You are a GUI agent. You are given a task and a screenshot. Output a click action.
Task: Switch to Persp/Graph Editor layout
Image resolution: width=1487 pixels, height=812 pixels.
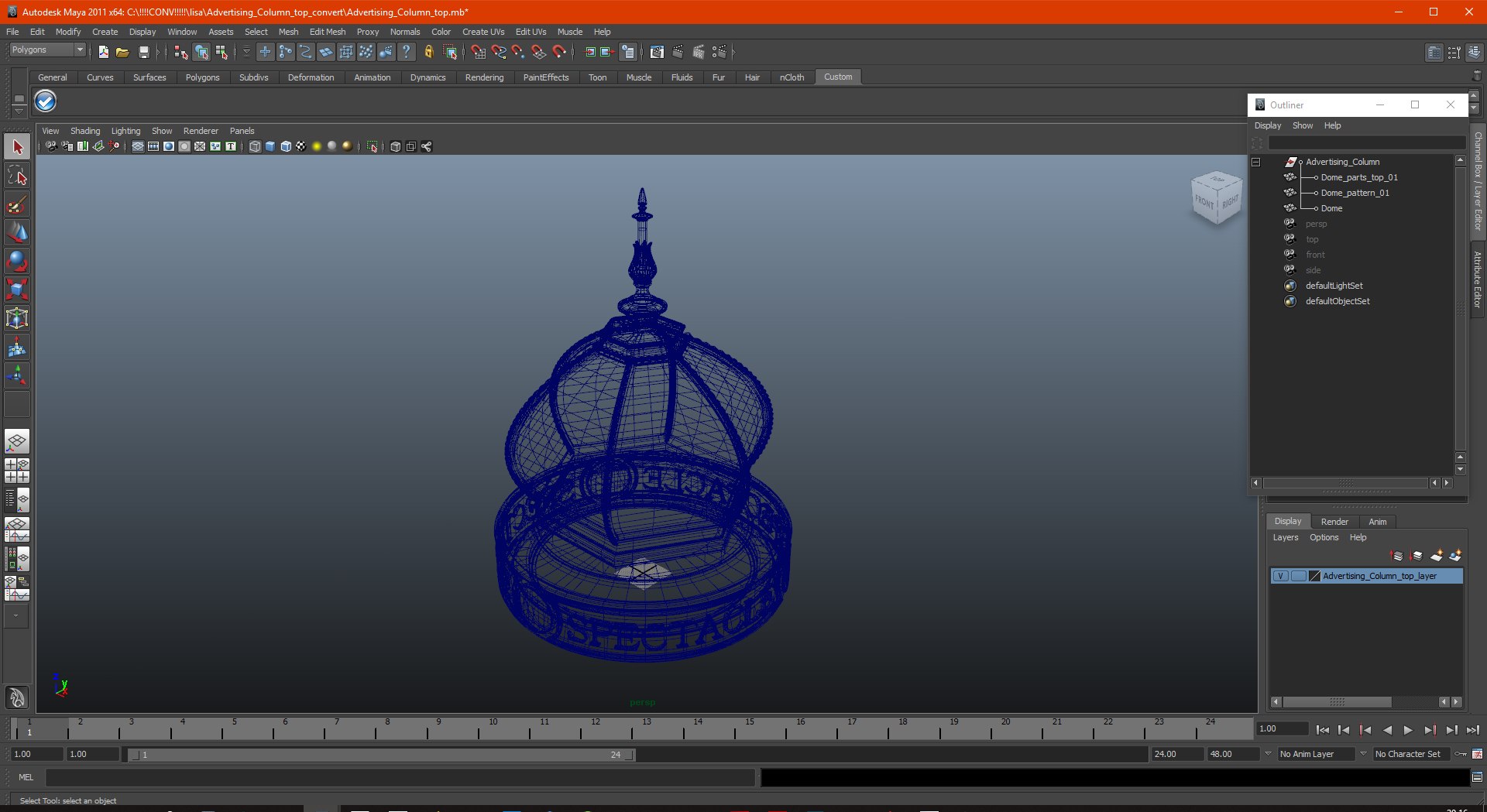point(17,529)
